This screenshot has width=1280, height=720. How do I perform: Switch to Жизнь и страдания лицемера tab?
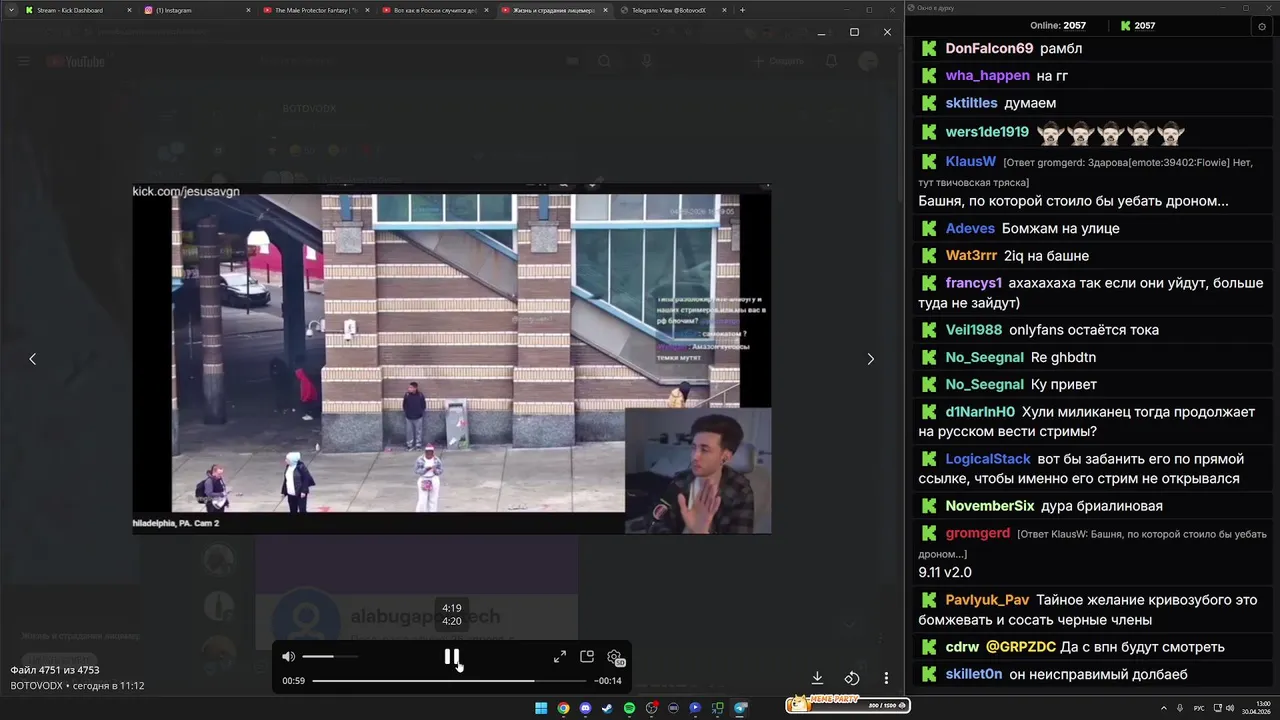554,10
